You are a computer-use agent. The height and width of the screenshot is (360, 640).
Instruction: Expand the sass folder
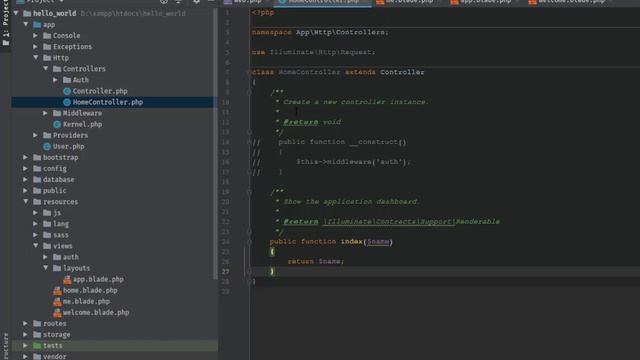tap(36, 235)
